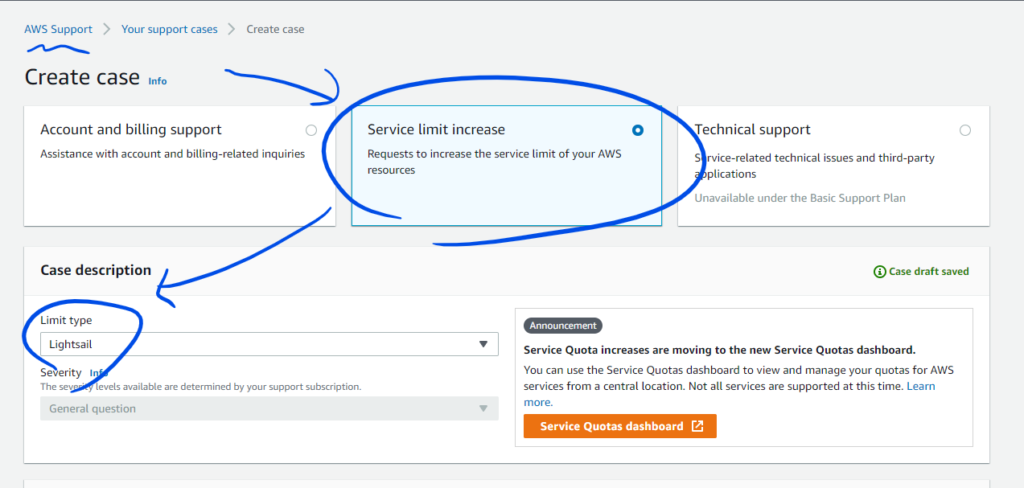Select Technical support radio button
The height and width of the screenshot is (488, 1024).
coord(965,130)
